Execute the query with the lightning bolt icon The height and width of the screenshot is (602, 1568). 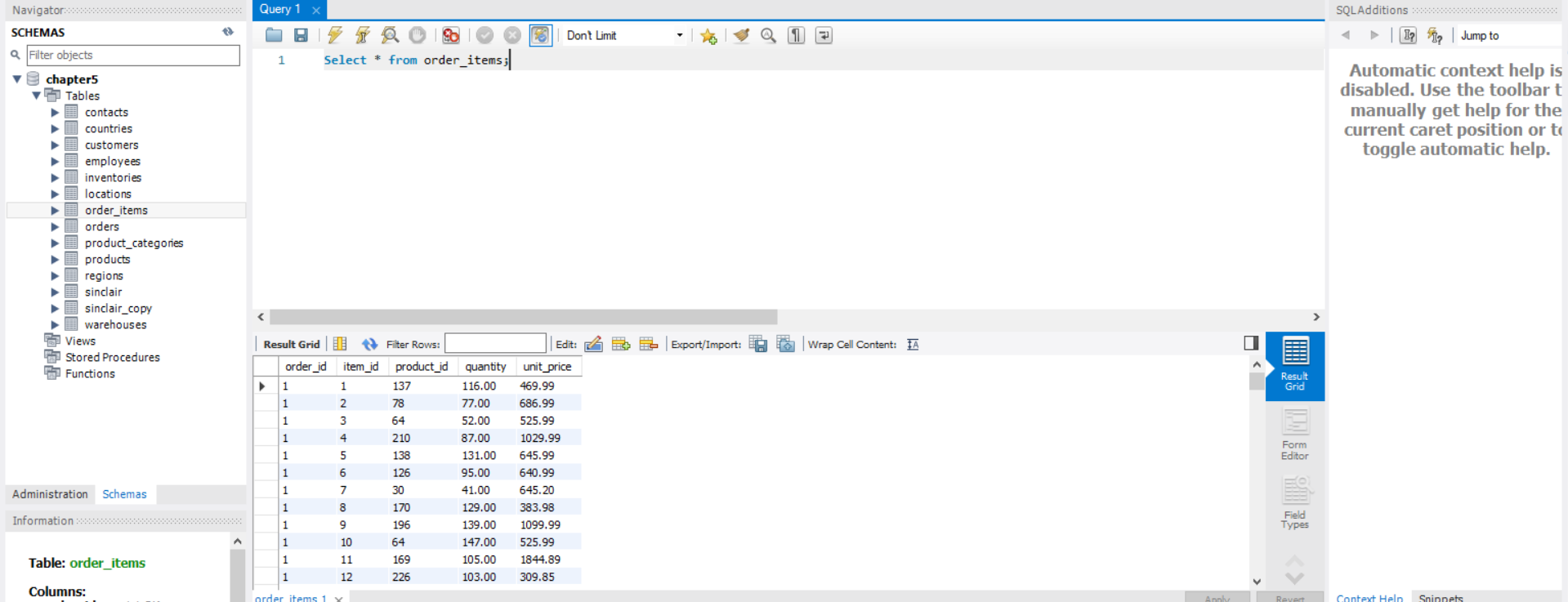335,35
